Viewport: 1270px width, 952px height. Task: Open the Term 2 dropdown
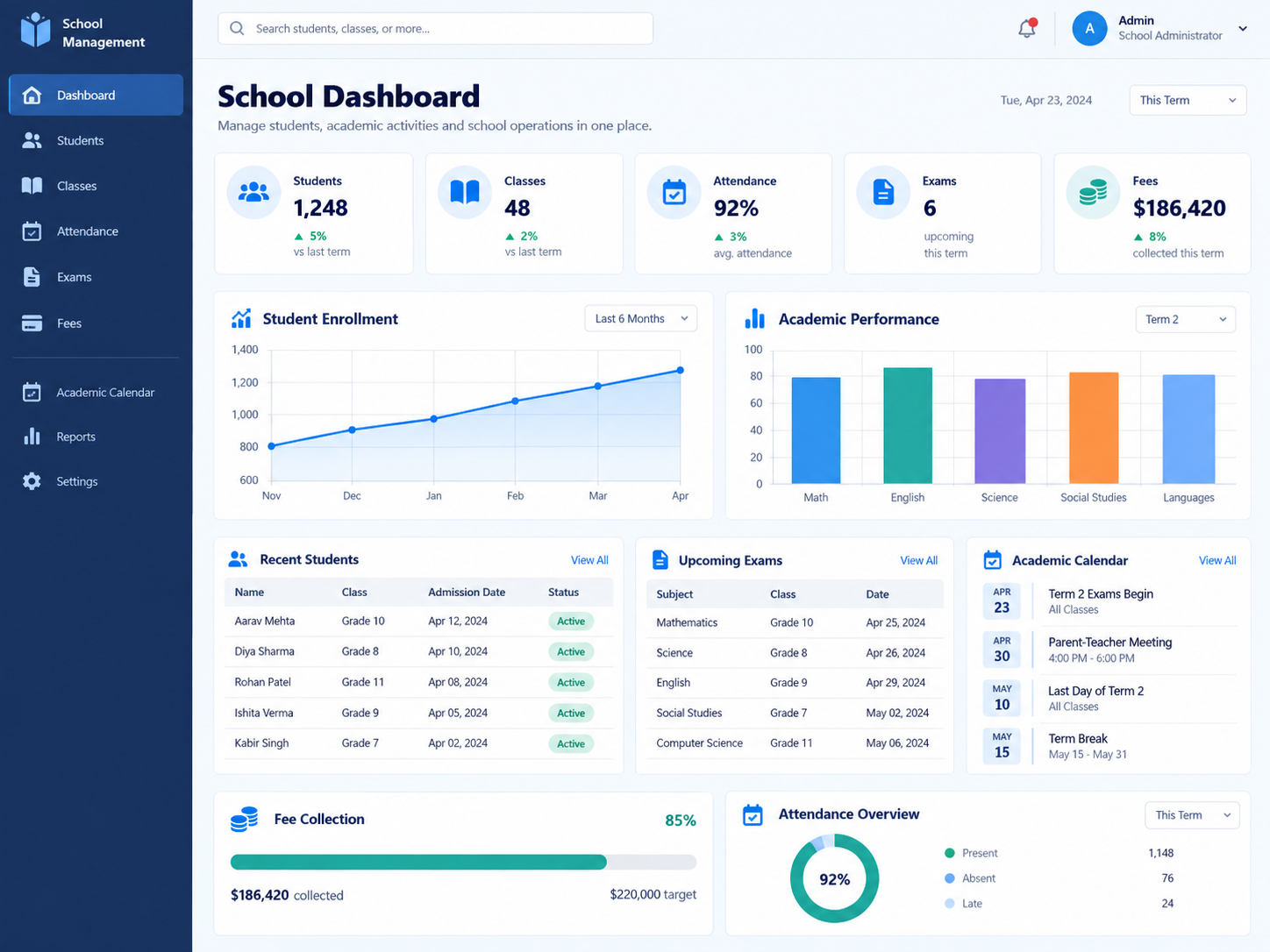point(1185,319)
